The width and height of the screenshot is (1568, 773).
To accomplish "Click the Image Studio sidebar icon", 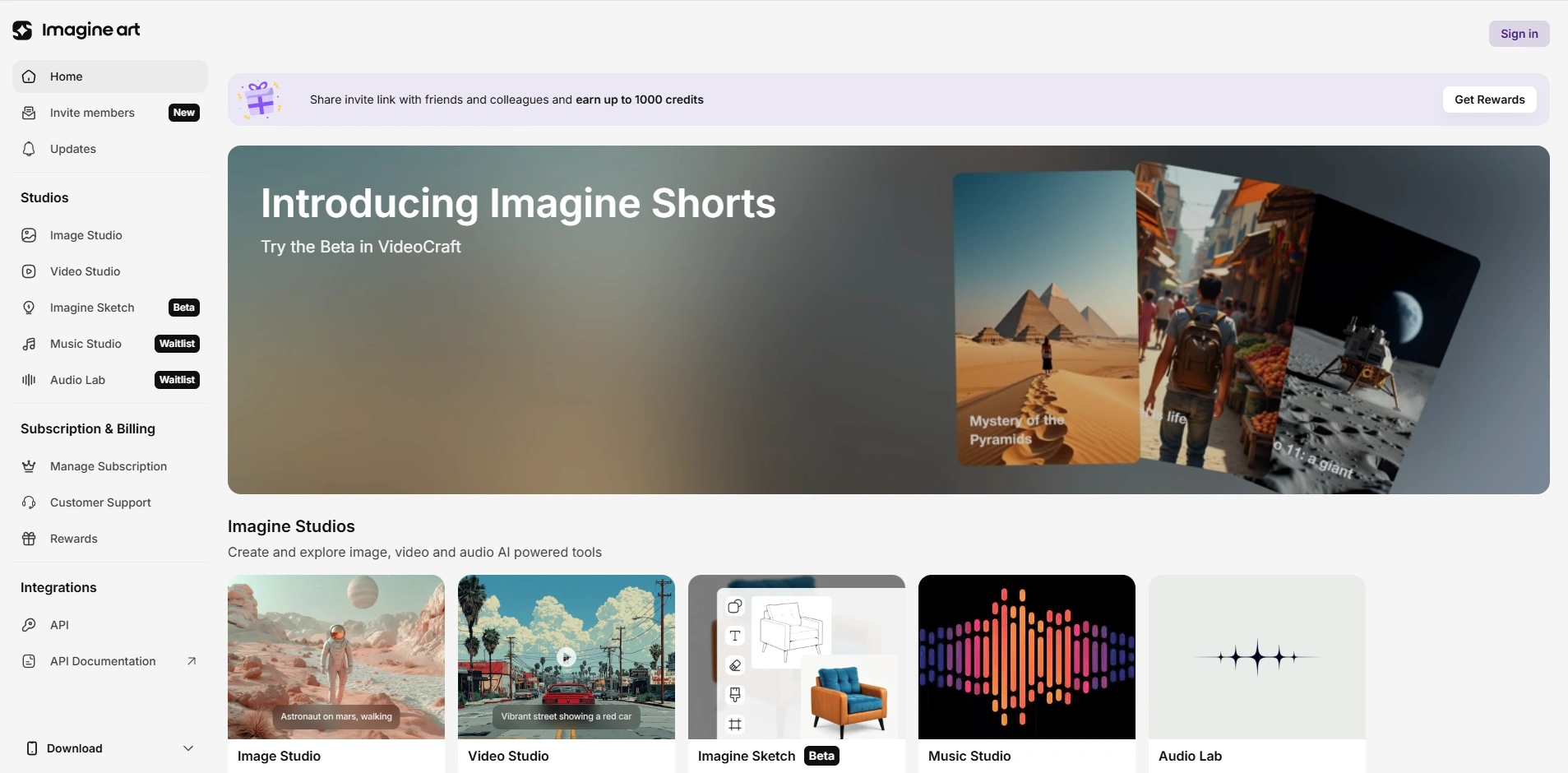I will pos(29,235).
